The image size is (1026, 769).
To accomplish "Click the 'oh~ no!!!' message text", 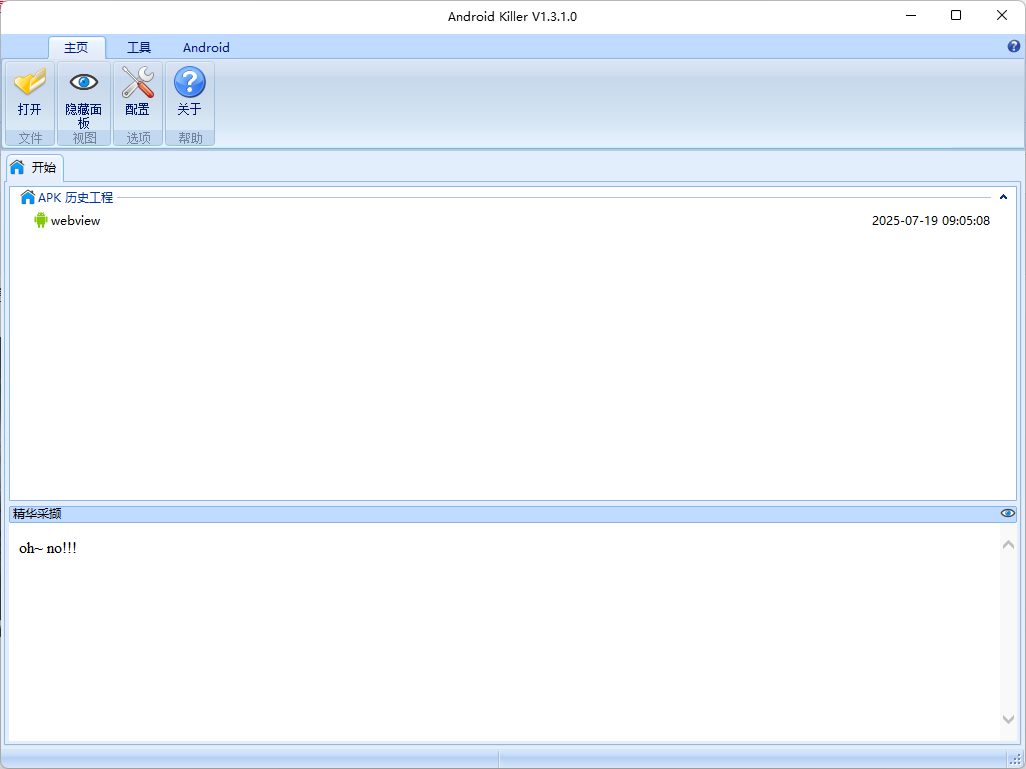I will pos(48,548).
